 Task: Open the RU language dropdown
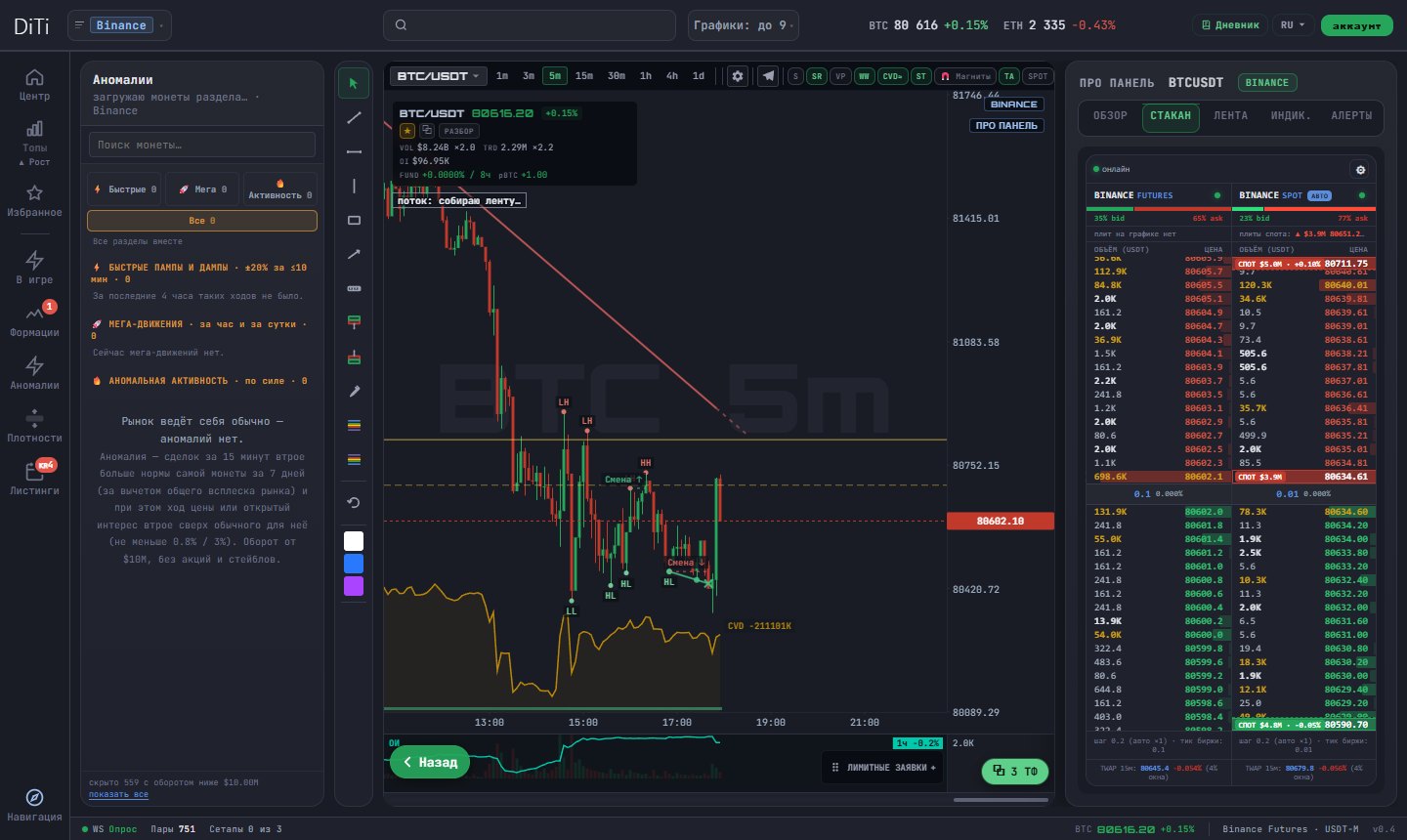tap(1293, 25)
